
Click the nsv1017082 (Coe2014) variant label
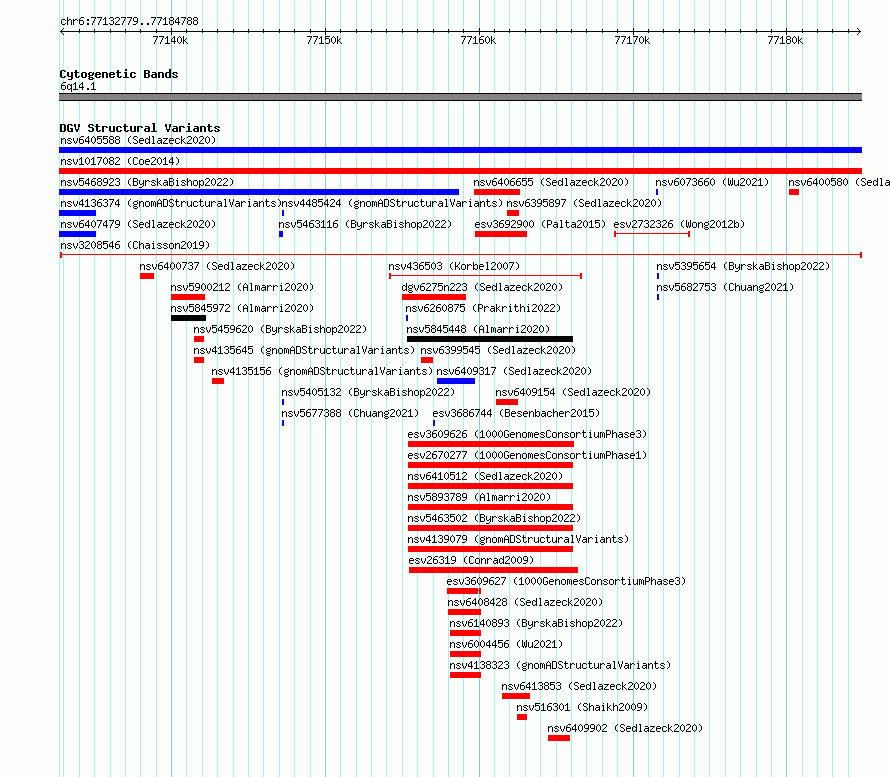click(x=120, y=161)
